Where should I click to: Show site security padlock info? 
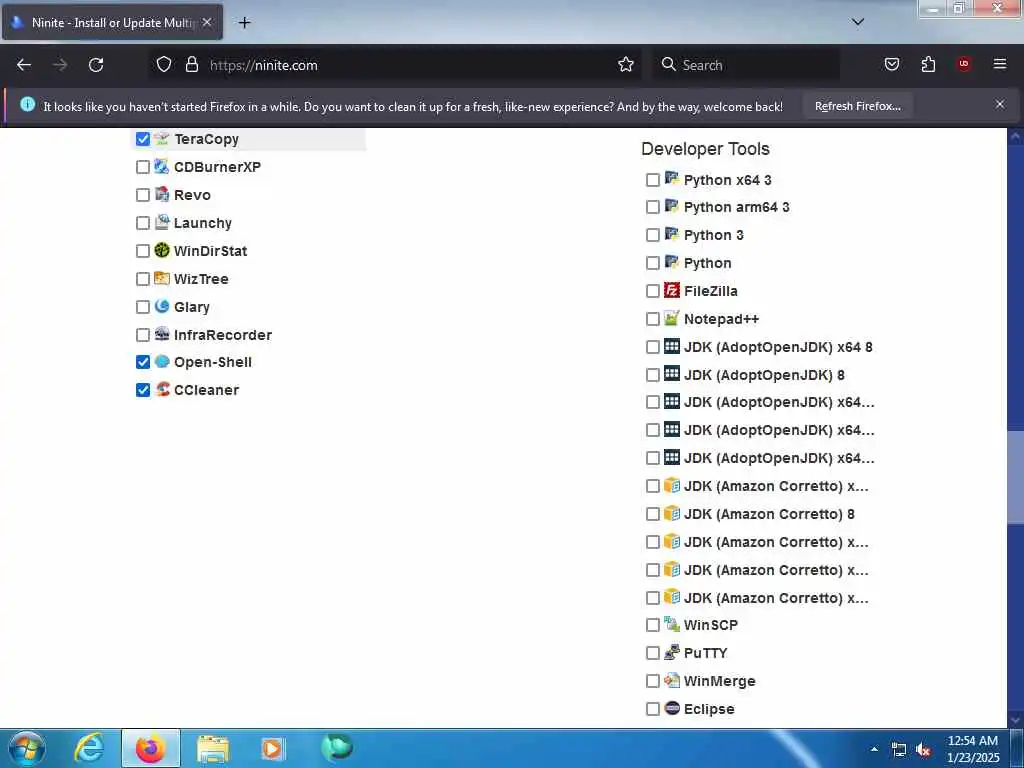point(191,65)
